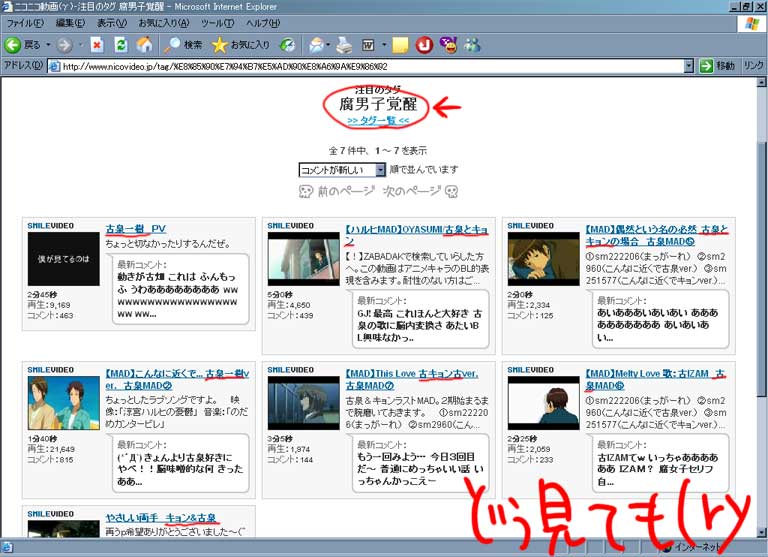This screenshot has height=557, width=768.
Task: Open video link 古泉一樹 PV
Action: click(x=136, y=229)
